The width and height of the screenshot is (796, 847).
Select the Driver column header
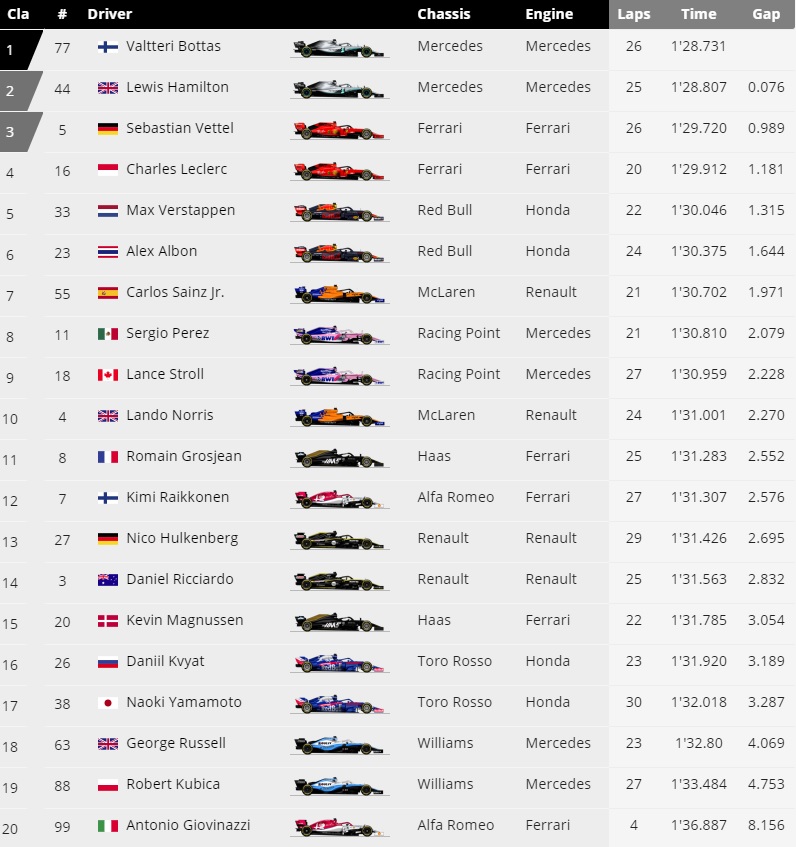[x=110, y=14]
